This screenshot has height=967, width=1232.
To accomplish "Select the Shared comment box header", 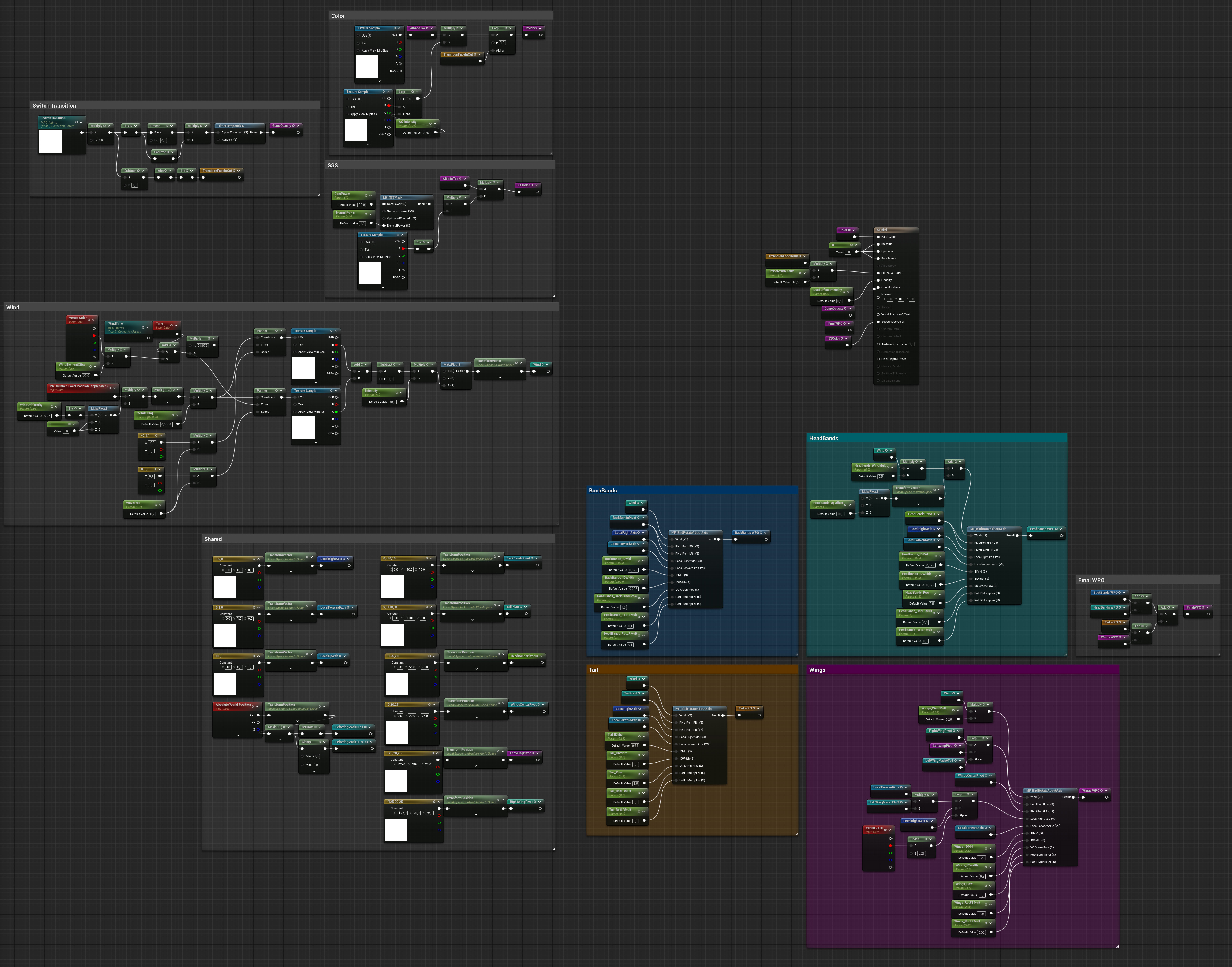I will tap(379, 539).
